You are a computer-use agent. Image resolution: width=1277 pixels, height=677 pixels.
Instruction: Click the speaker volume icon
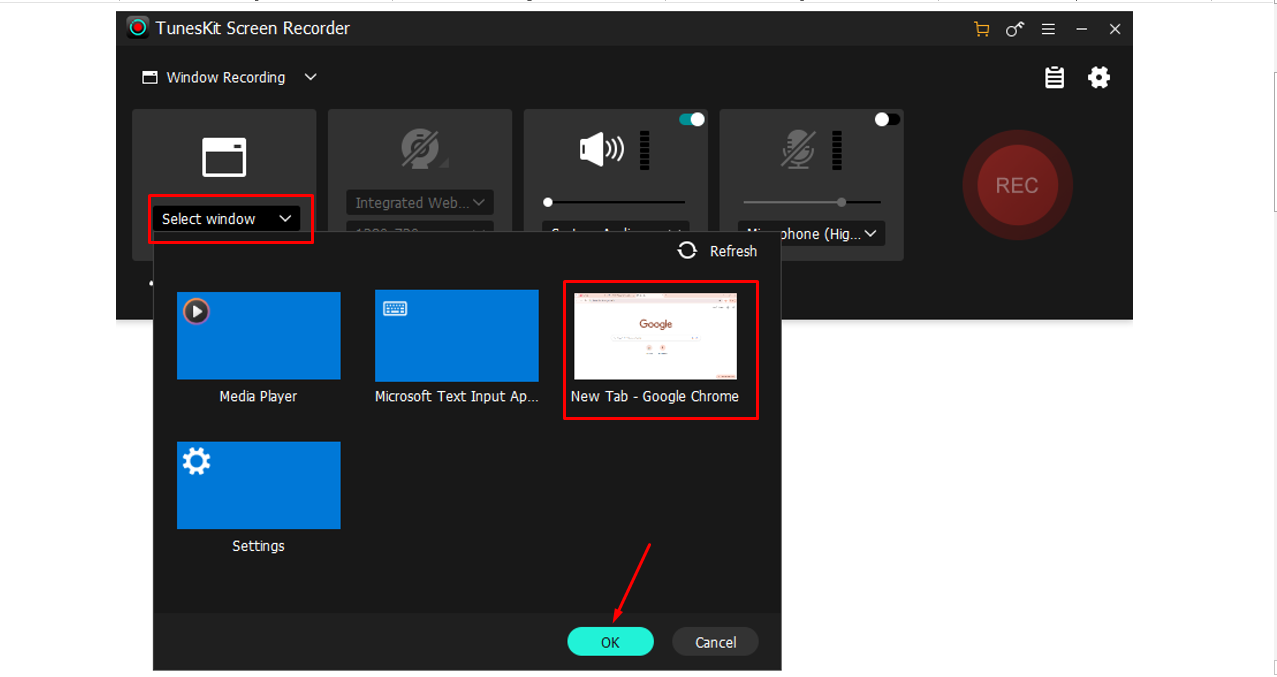click(x=600, y=148)
